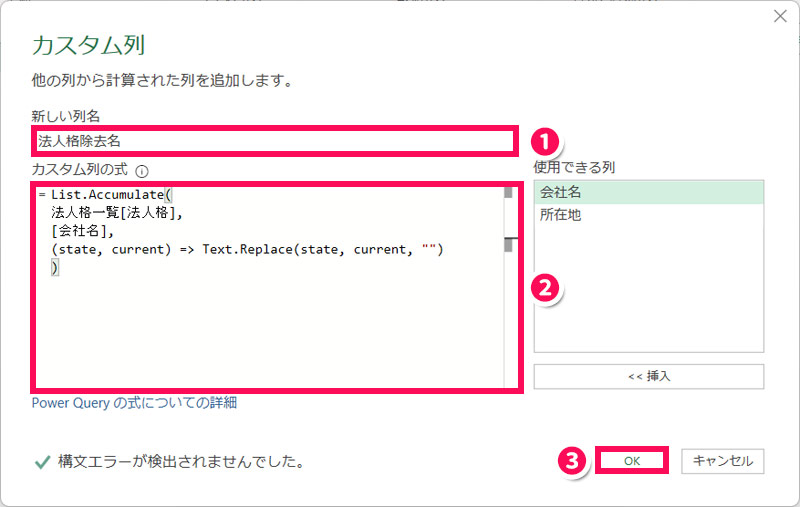
Task: Select 会社名 in available columns list
Action: 648,193
